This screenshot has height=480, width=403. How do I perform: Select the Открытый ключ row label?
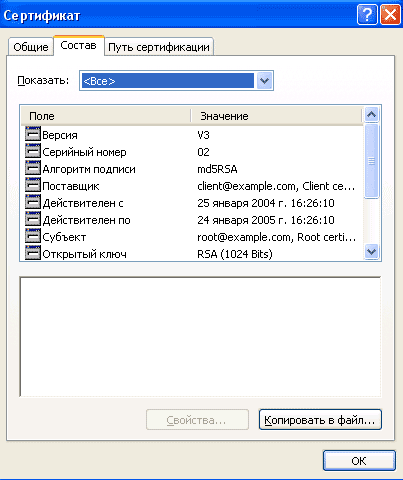tap(84, 254)
